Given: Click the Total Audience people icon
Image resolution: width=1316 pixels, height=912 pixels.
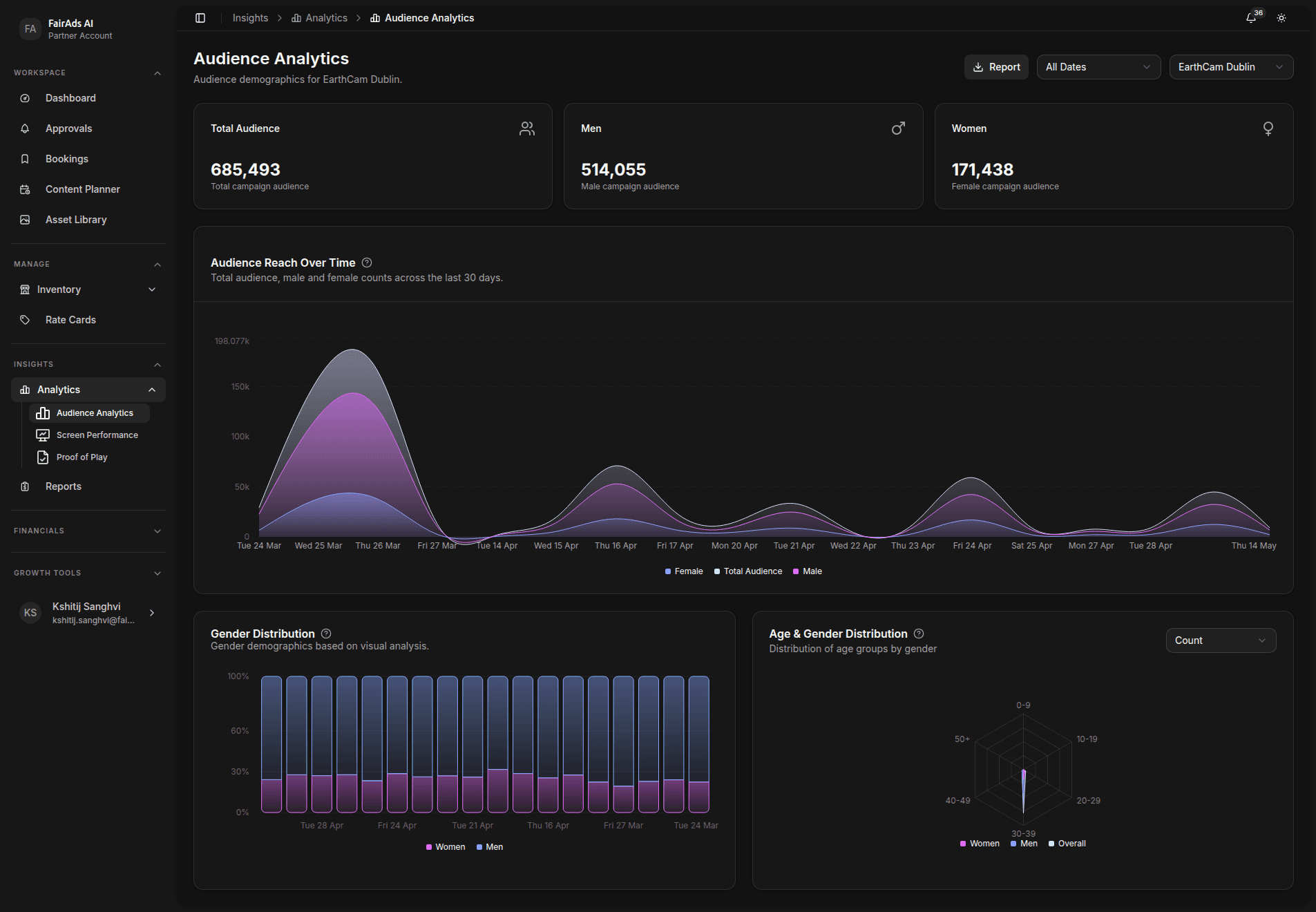Looking at the screenshot, I should pyautogui.click(x=527, y=129).
